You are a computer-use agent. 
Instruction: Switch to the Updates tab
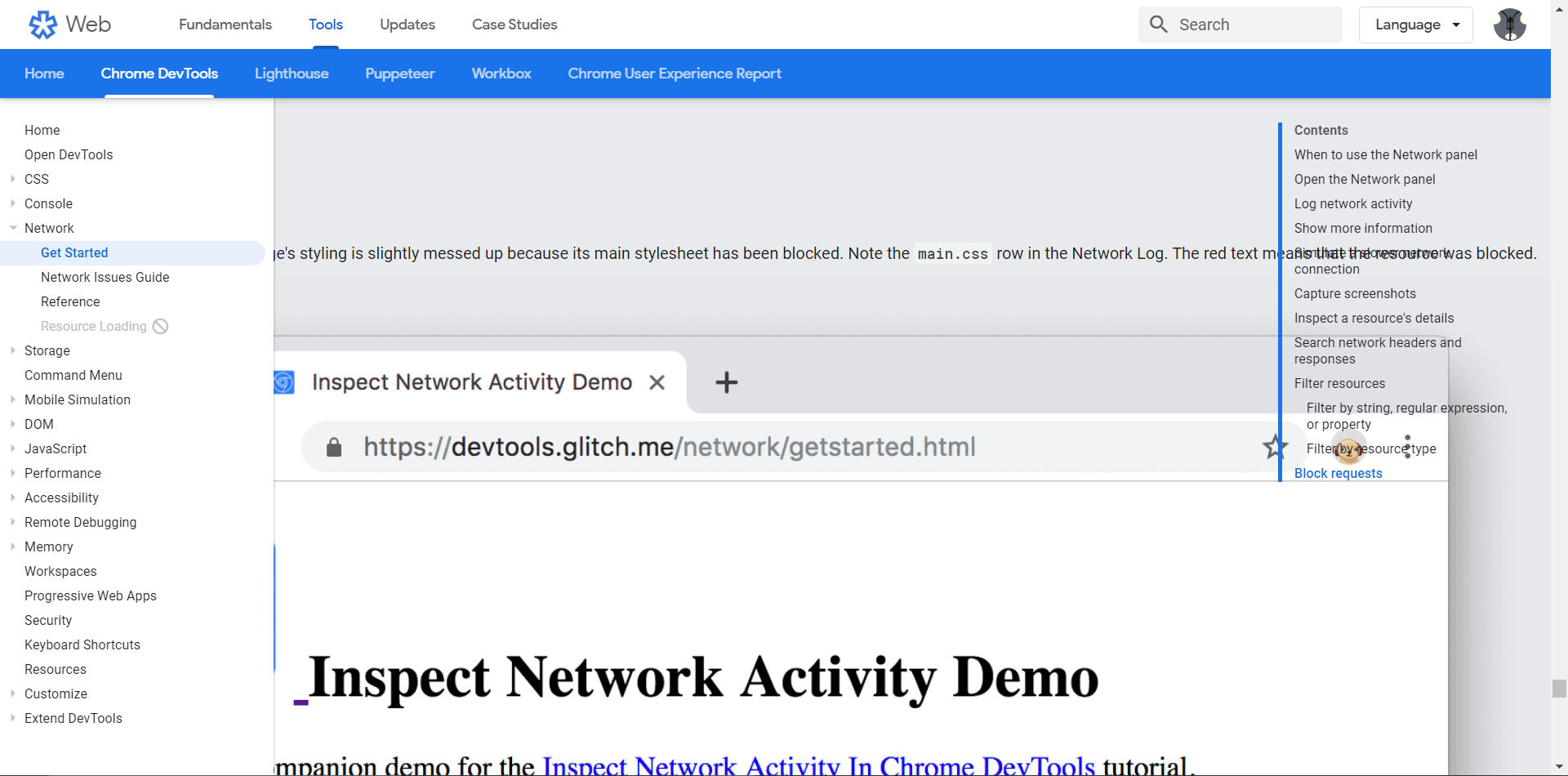pyautogui.click(x=408, y=25)
